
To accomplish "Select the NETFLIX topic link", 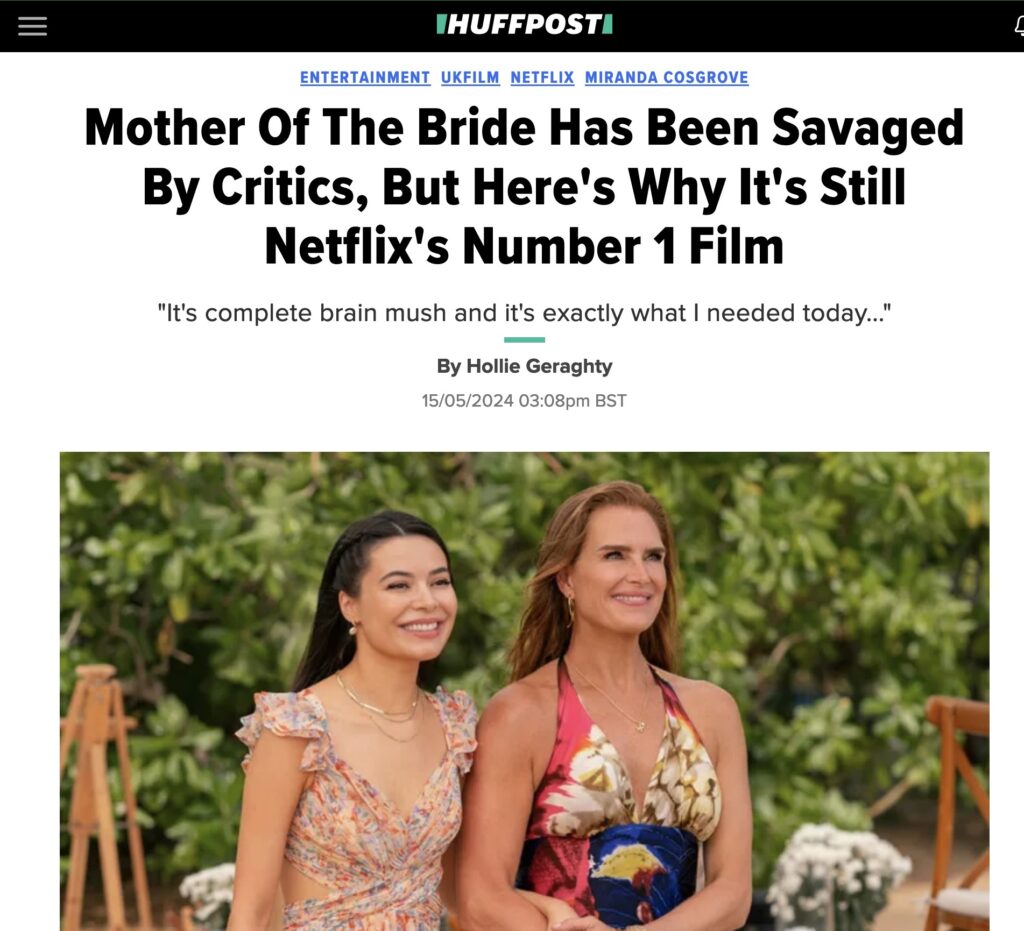I will click(542, 77).
